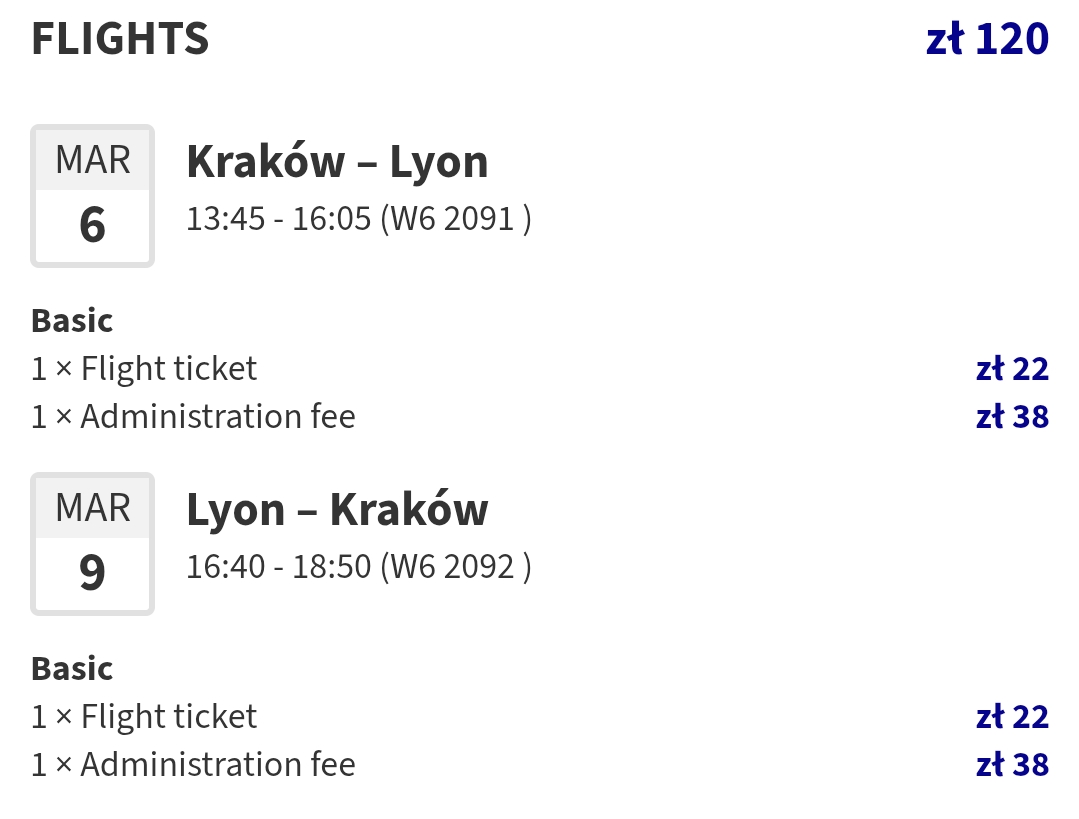This screenshot has height=819, width=1079.
Task: Click outbound administration fee zł 38
Action: click(x=1012, y=417)
